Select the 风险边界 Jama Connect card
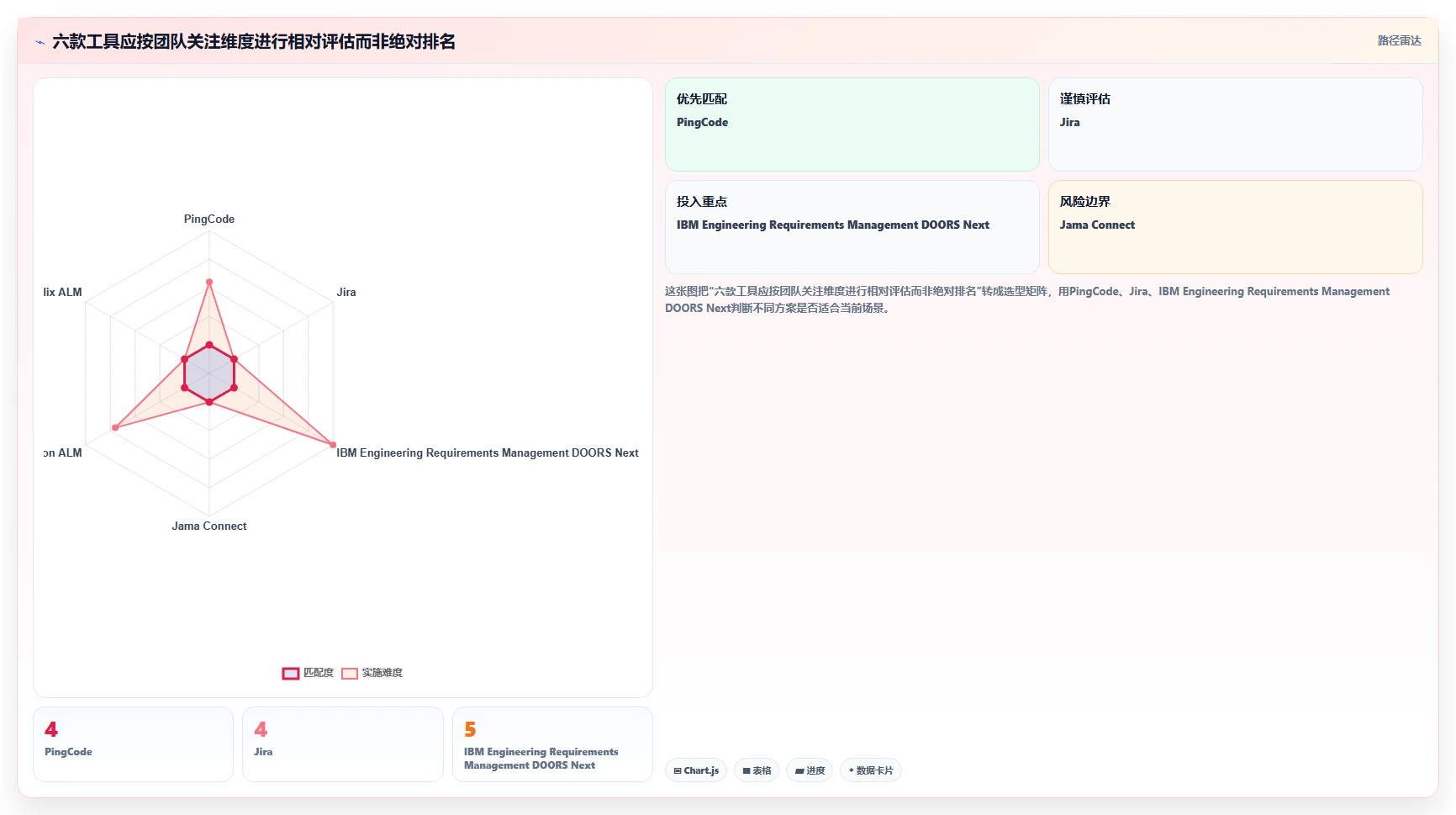This screenshot has height=815, width=1456. point(1236,227)
